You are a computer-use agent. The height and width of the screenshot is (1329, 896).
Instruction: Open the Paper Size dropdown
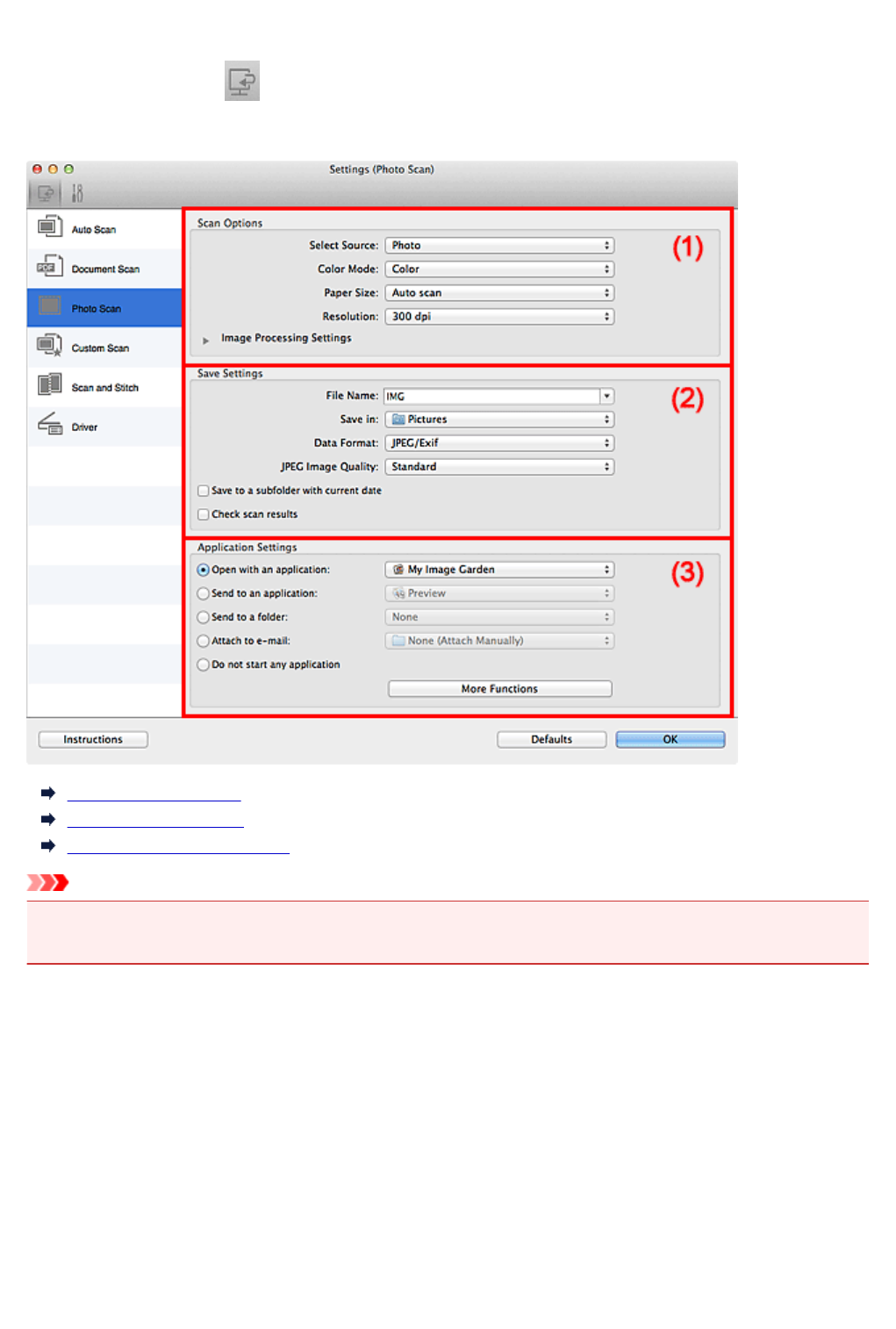pos(499,293)
